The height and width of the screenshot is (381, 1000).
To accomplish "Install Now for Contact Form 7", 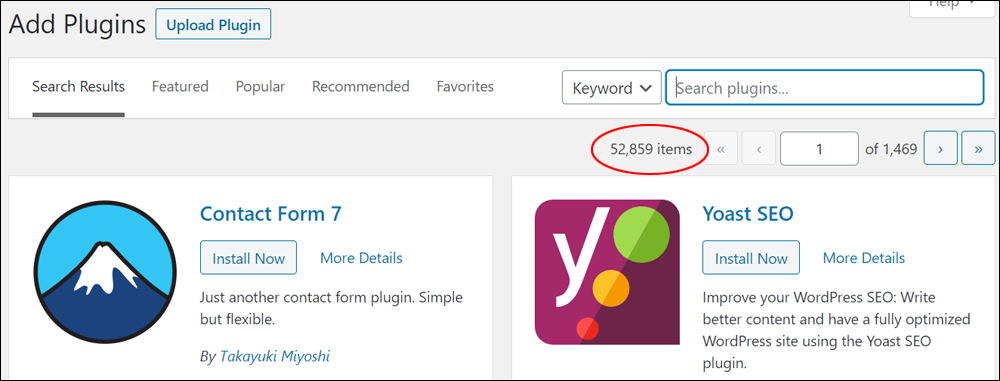I will tap(248, 258).
